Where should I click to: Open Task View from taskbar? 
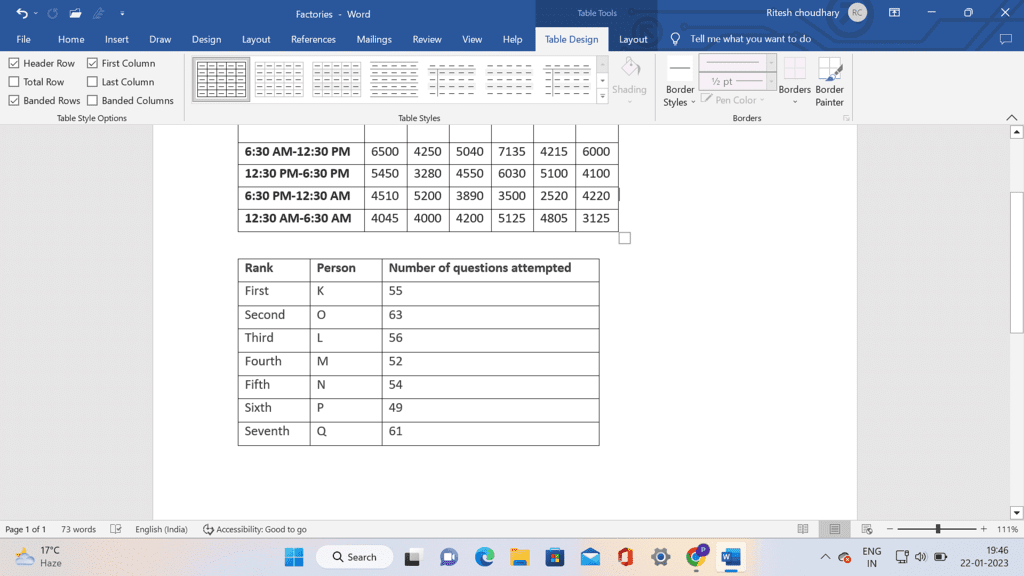(x=412, y=557)
